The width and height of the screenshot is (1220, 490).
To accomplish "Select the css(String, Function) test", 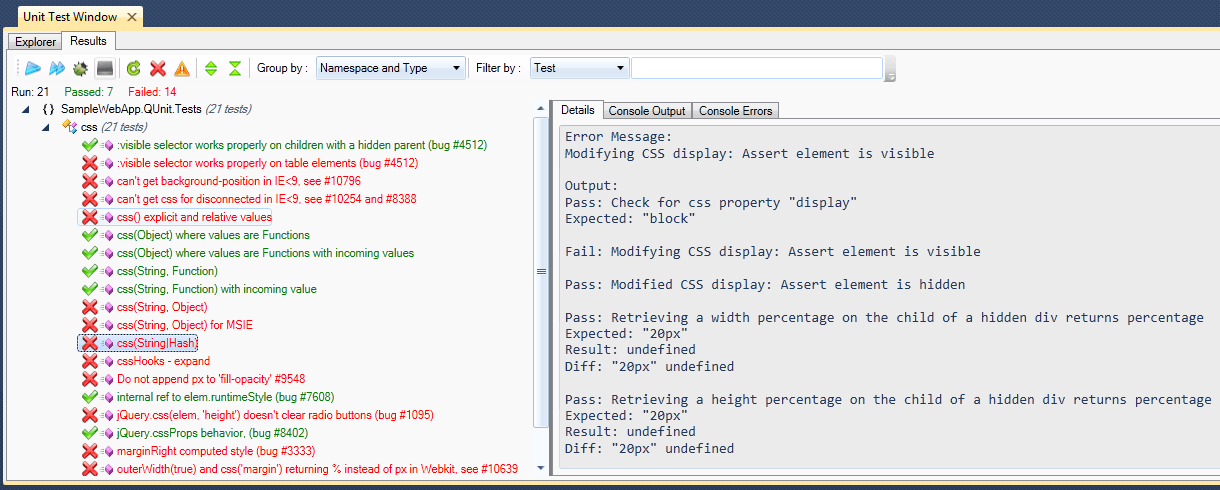I will coord(167,271).
